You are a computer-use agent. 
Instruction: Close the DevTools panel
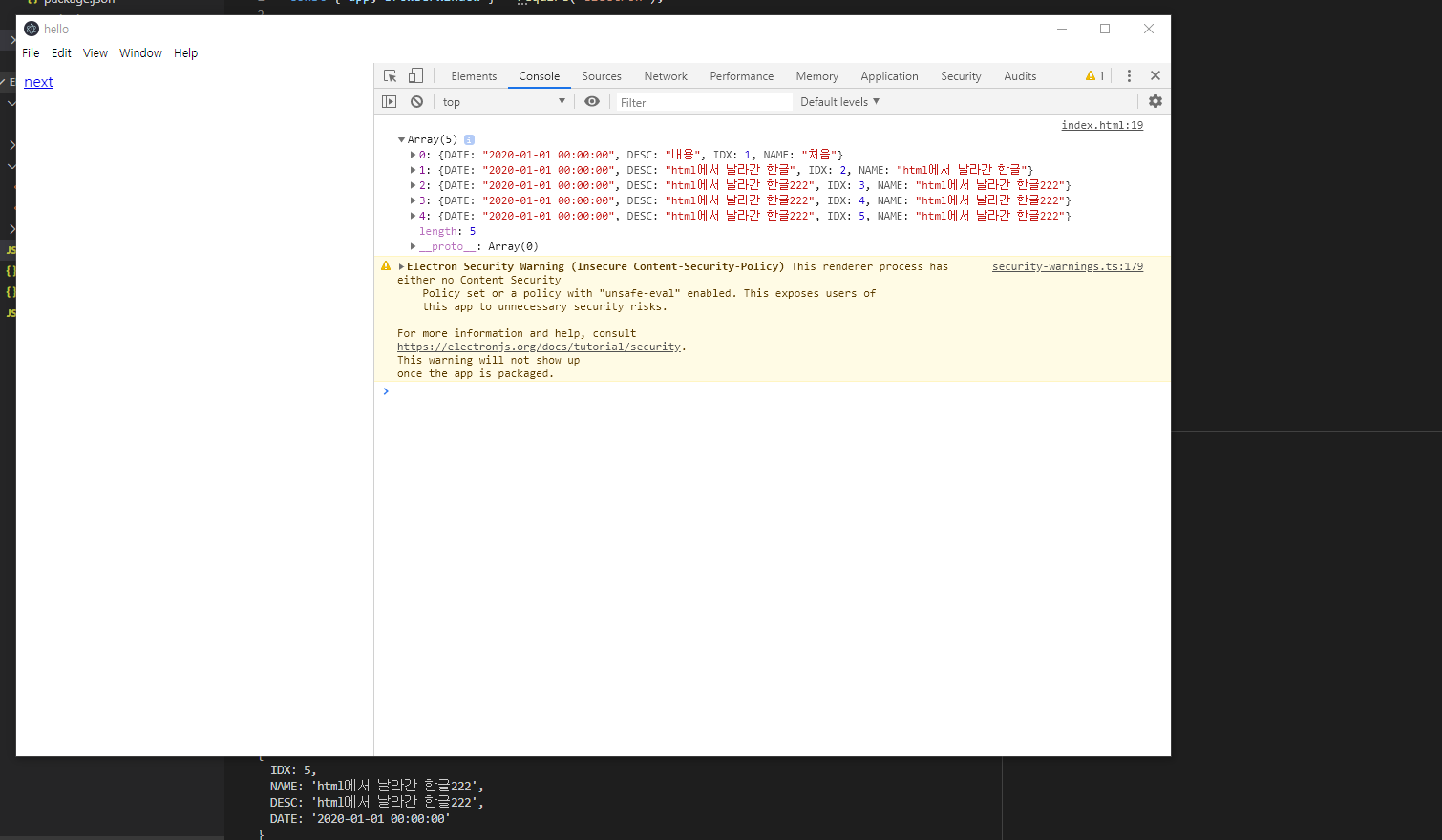(1156, 75)
